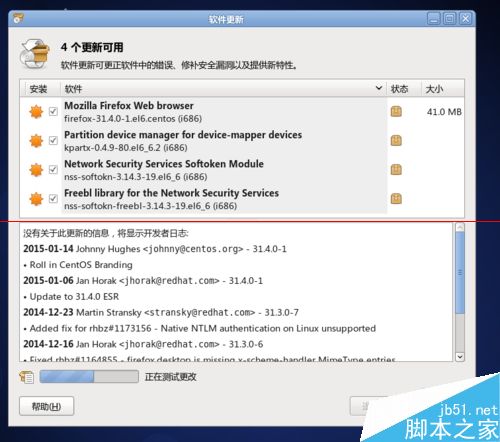This screenshot has height=442, width=500.
Task: Click the 2014-12-16 Jan Horak changelog entry
Action: click(143, 344)
